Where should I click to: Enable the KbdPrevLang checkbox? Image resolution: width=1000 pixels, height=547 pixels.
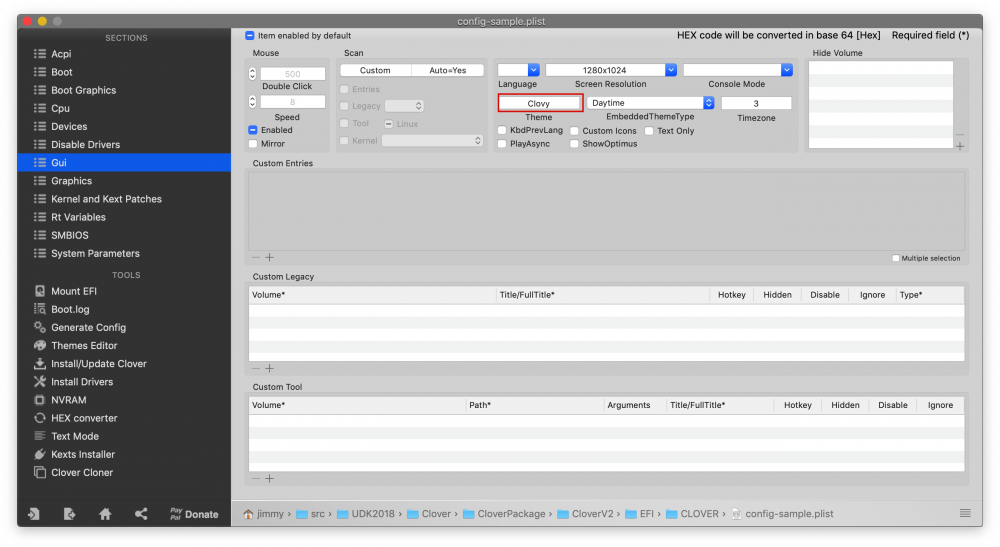coord(502,130)
